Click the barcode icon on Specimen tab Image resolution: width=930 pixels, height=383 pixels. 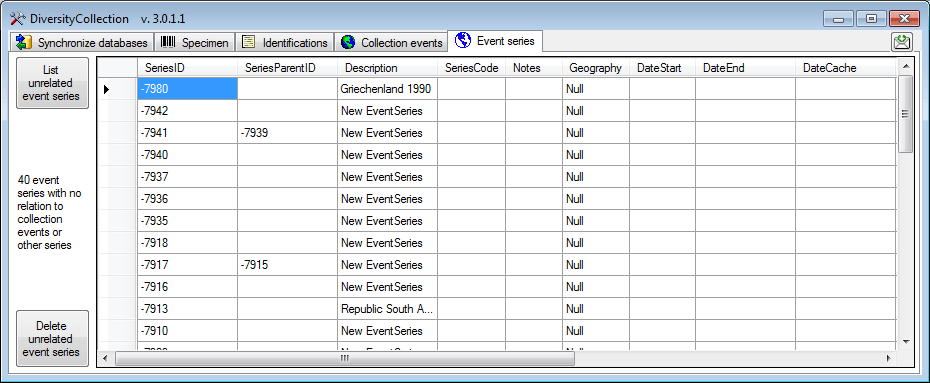pos(168,42)
